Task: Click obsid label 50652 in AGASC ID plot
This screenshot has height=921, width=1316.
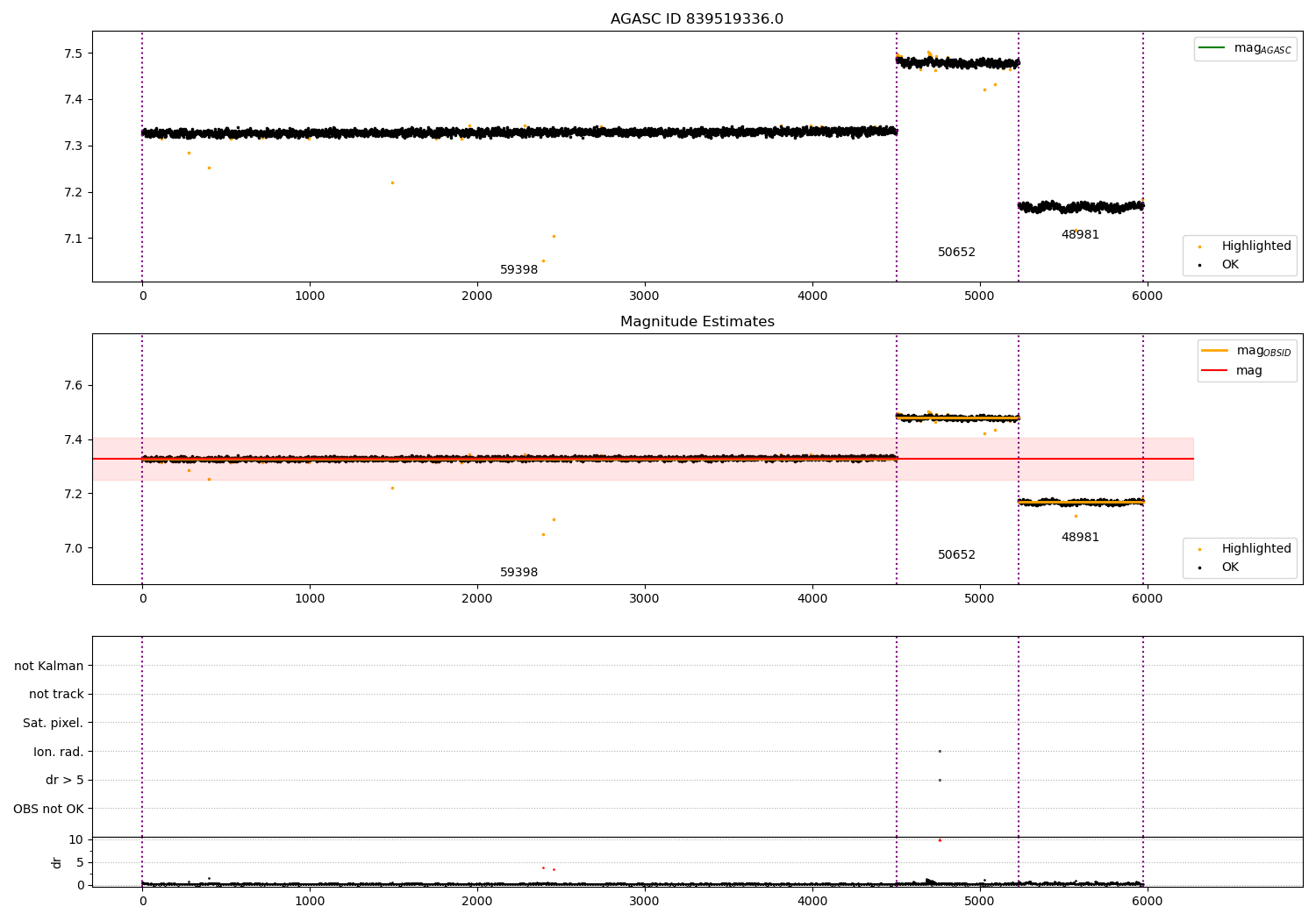Action: (956, 253)
